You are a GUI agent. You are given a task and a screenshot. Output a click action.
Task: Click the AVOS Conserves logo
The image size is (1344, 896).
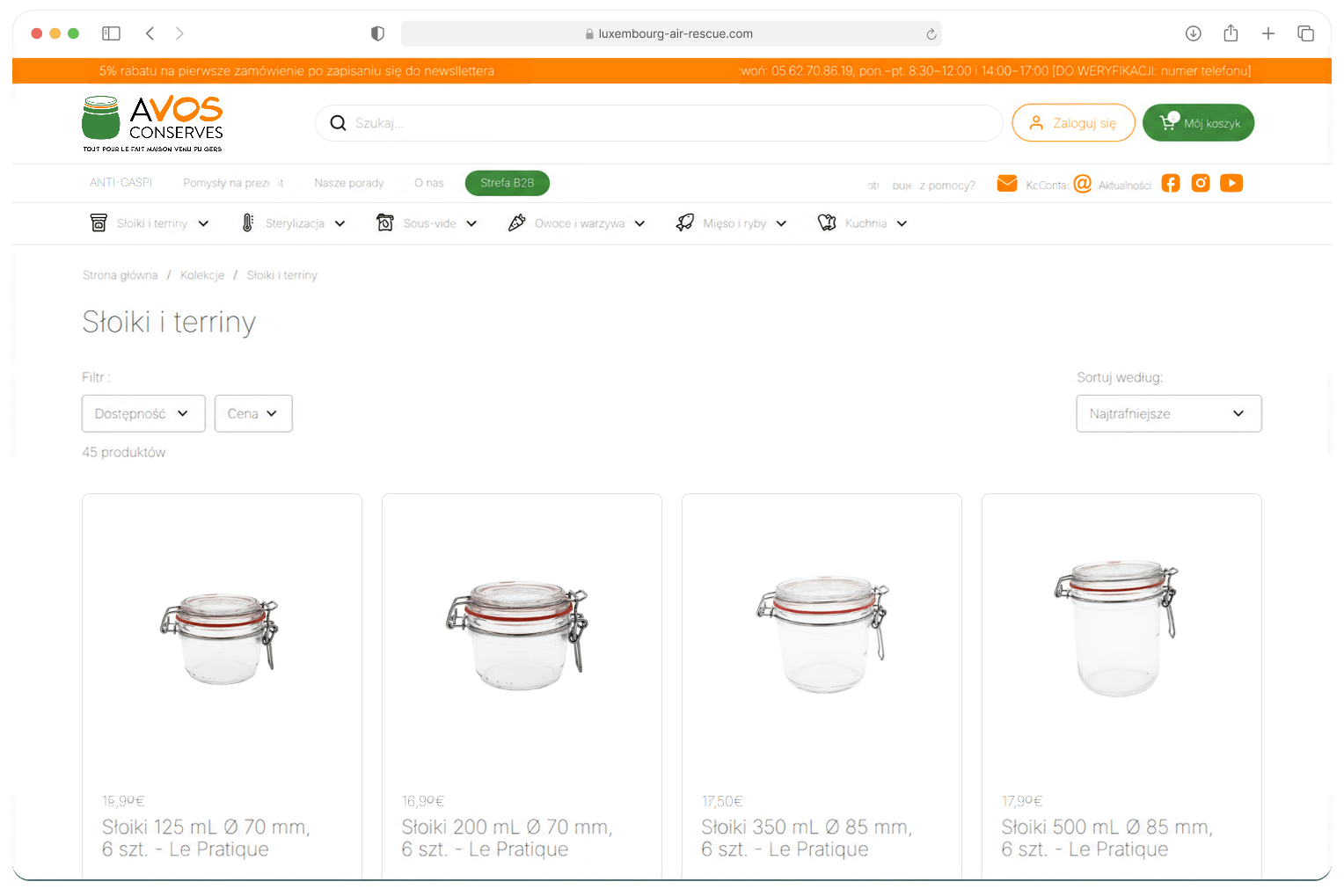pyautogui.click(x=152, y=123)
